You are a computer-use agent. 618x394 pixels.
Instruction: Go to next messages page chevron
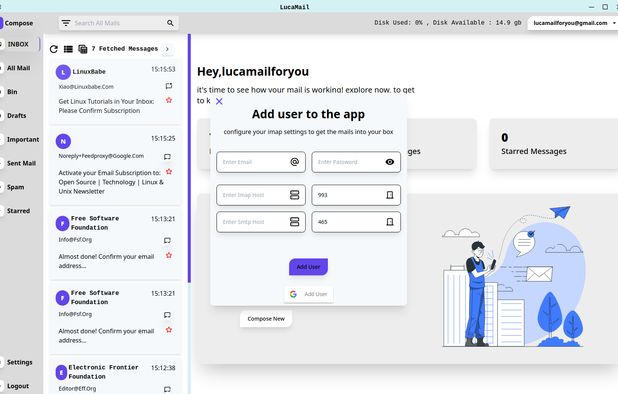coord(167,49)
